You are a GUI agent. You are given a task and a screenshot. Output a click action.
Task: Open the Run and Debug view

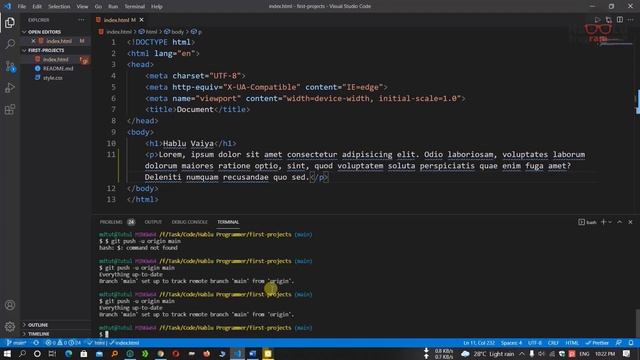(x=10, y=88)
